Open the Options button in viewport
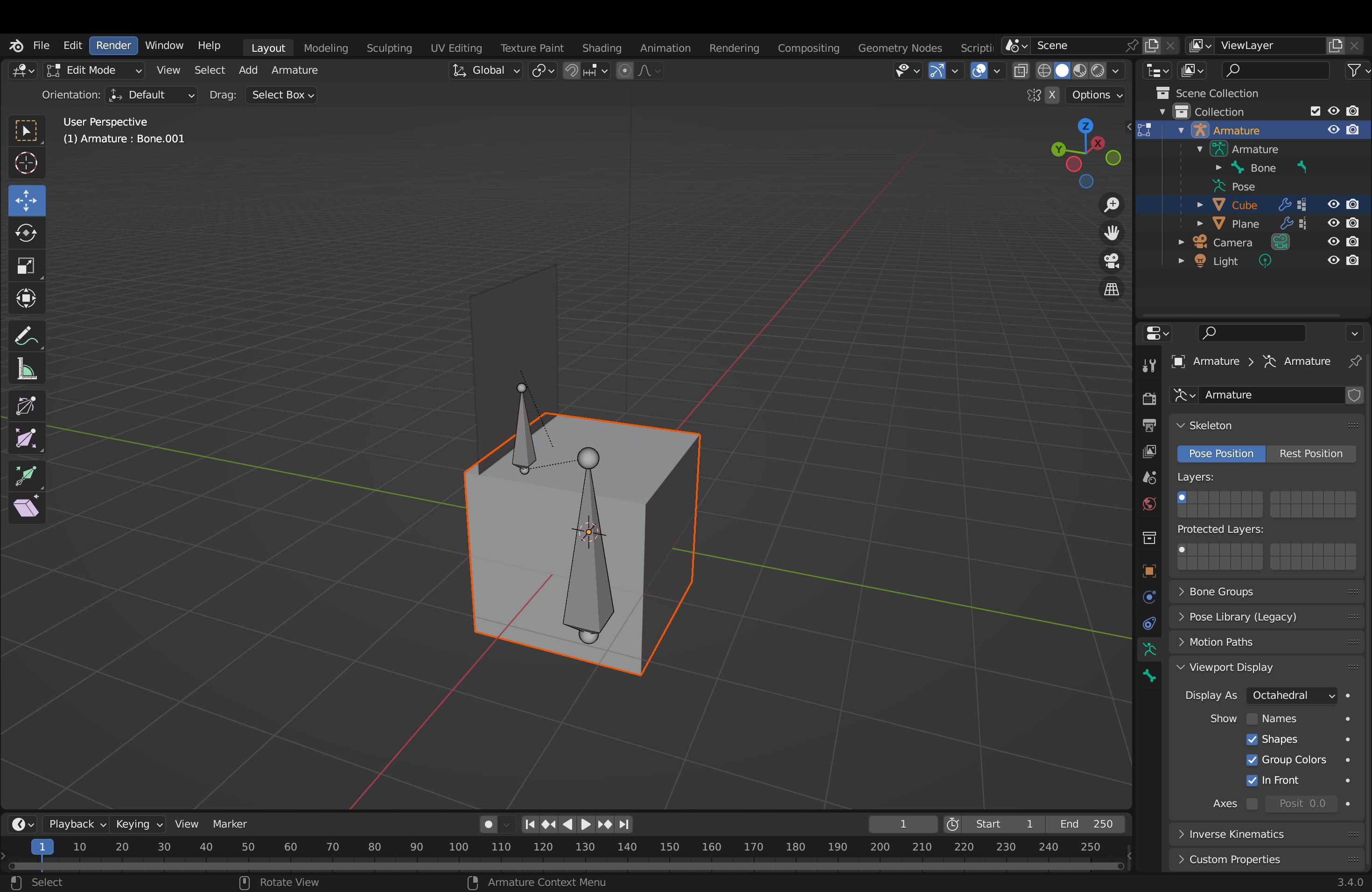The width and height of the screenshot is (1372, 892). coord(1096,95)
